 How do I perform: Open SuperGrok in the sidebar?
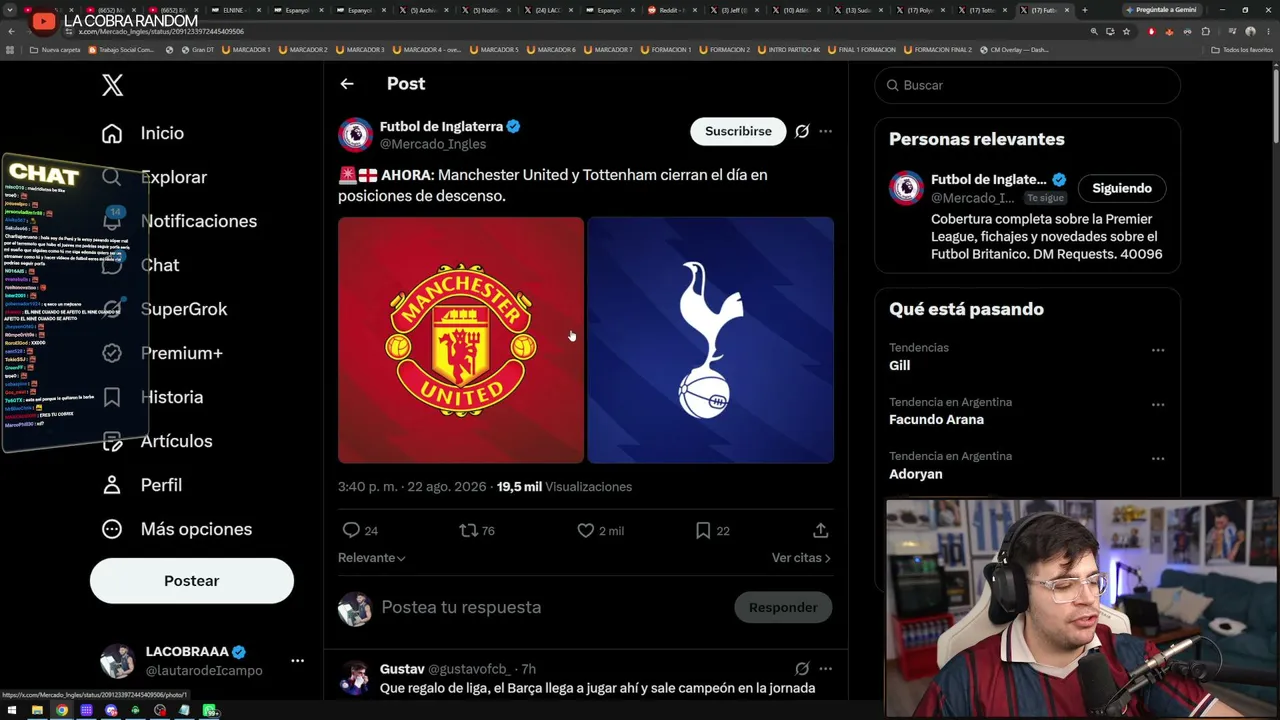coord(165,309)
